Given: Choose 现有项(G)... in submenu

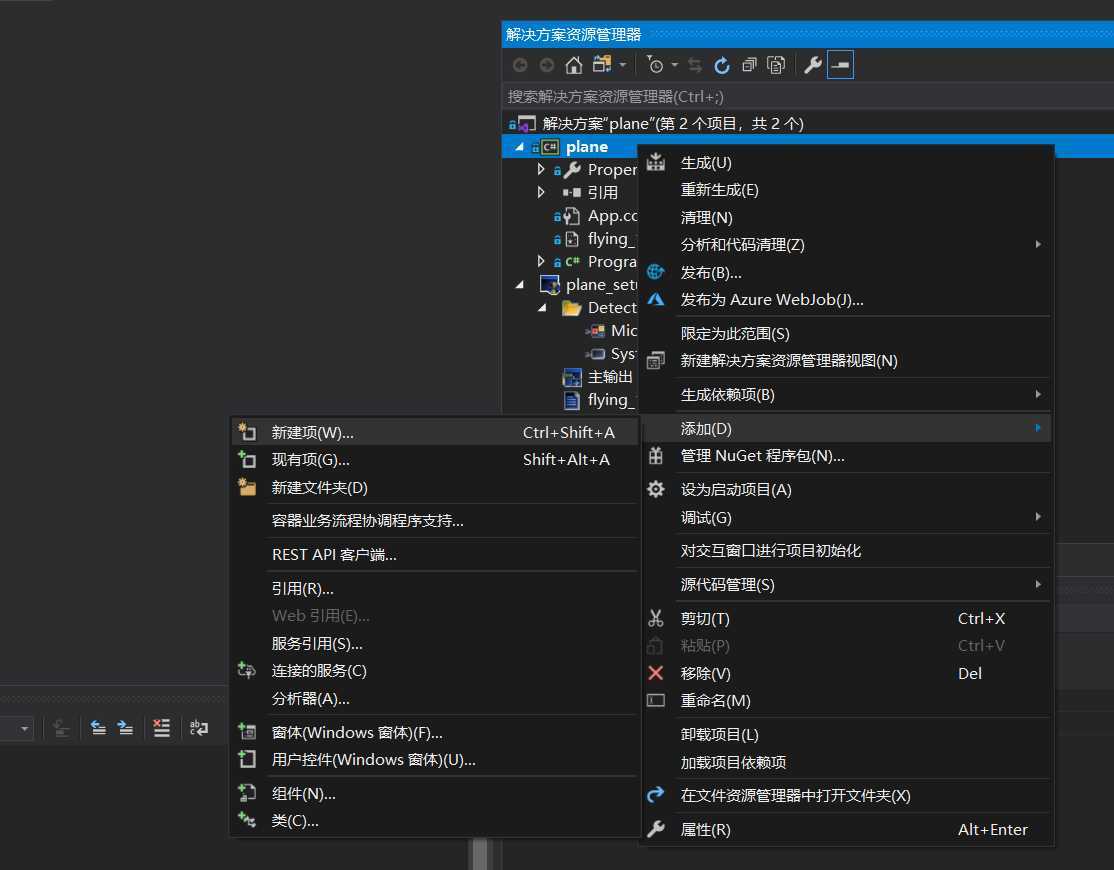Looking at the screenshot, I should click(435, 460).
